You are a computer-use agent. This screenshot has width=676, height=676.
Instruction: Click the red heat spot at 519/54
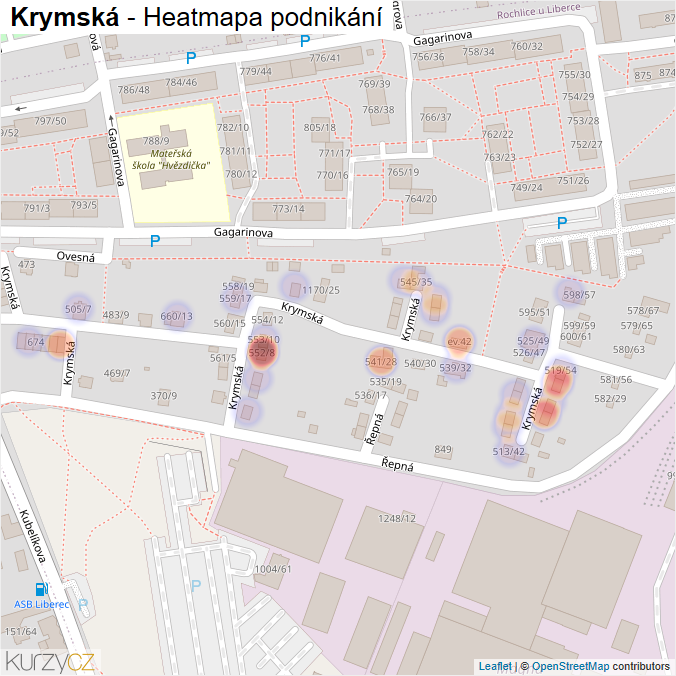(x=558, y=381)
